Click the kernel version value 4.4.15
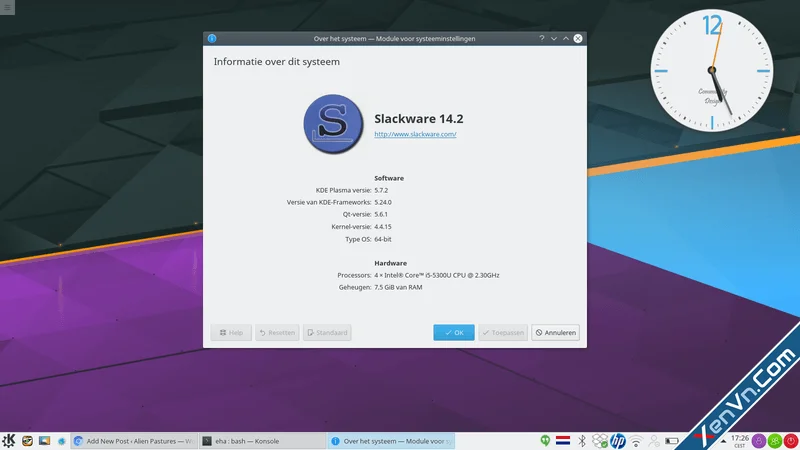Viewport: 800px width, 450px height. [383, 227]
